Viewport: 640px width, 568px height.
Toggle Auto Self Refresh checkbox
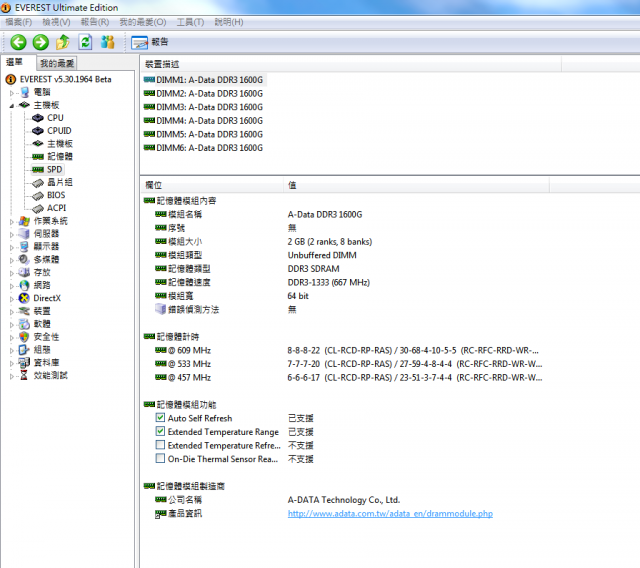[160, 417]
